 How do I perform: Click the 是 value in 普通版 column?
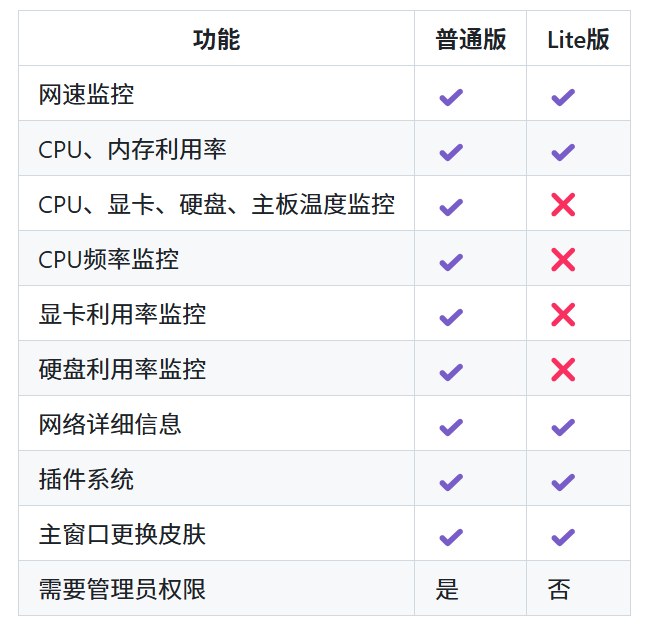(447, 590)
